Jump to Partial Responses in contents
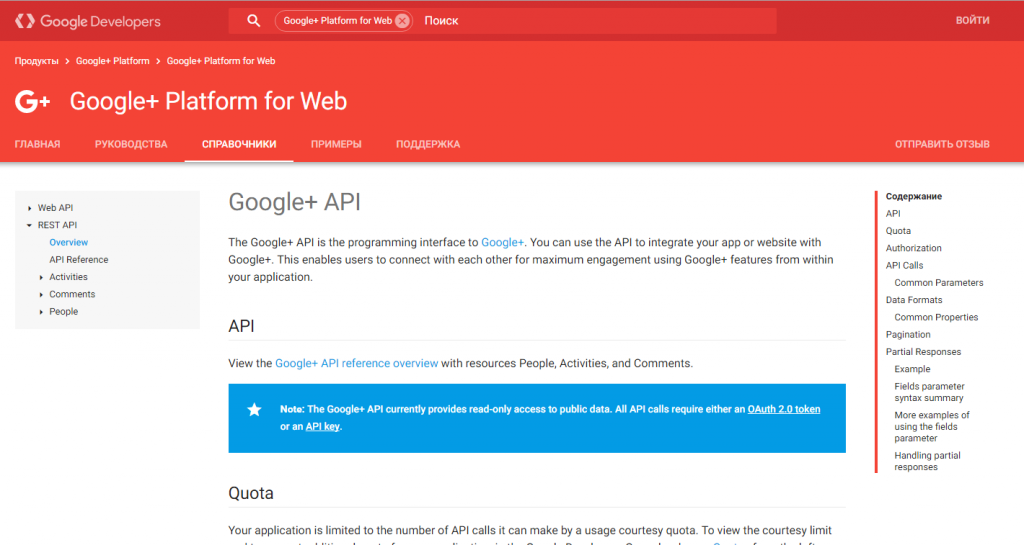Viewport: 1024px width, 545px height. [x=923, y=352]
